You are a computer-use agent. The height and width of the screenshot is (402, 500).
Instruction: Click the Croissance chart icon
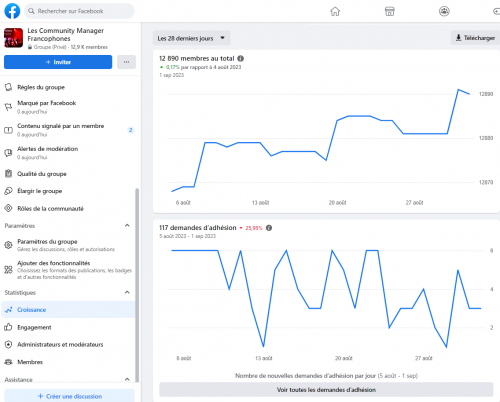tap(8, 310)
